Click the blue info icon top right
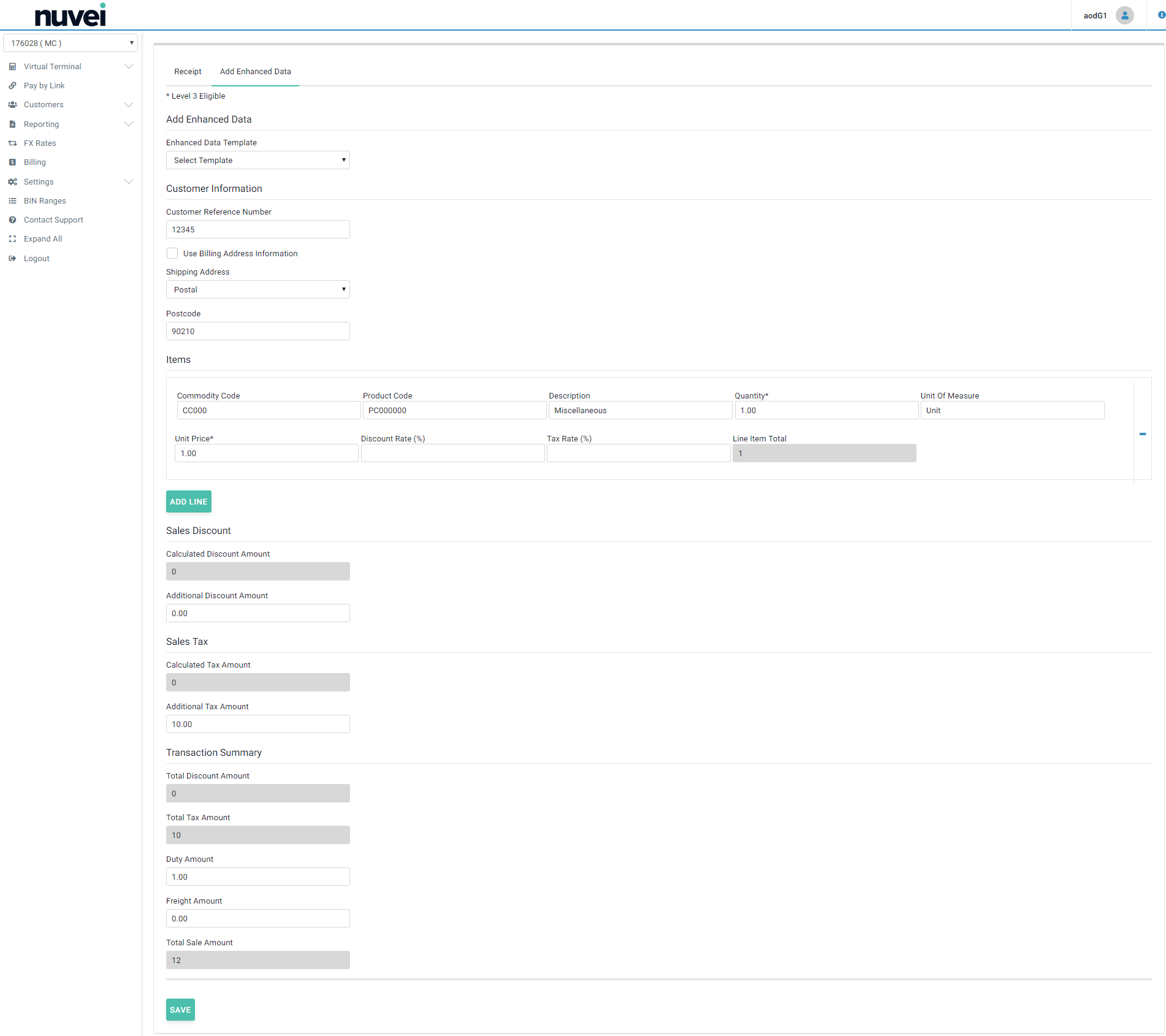Screen dimensions: 1166x1036 pos(1161,15)
